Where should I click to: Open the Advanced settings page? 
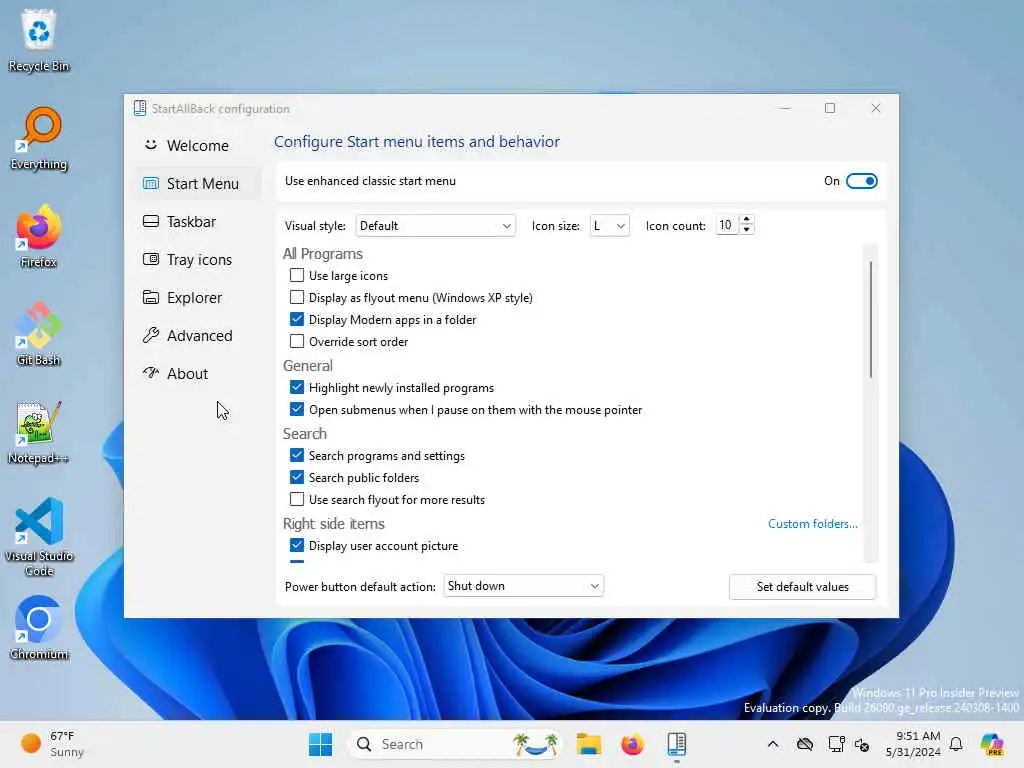coord(198,335)
